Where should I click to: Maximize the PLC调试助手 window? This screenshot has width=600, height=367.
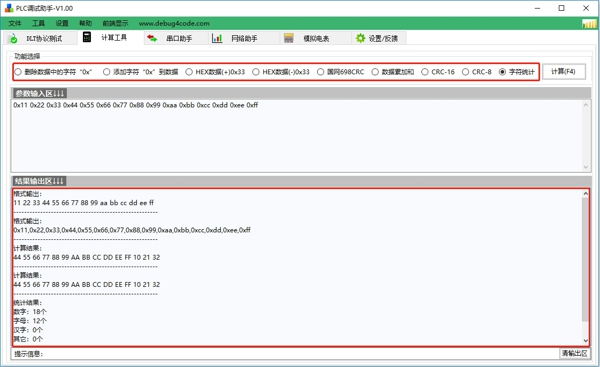tap(561, 8)
